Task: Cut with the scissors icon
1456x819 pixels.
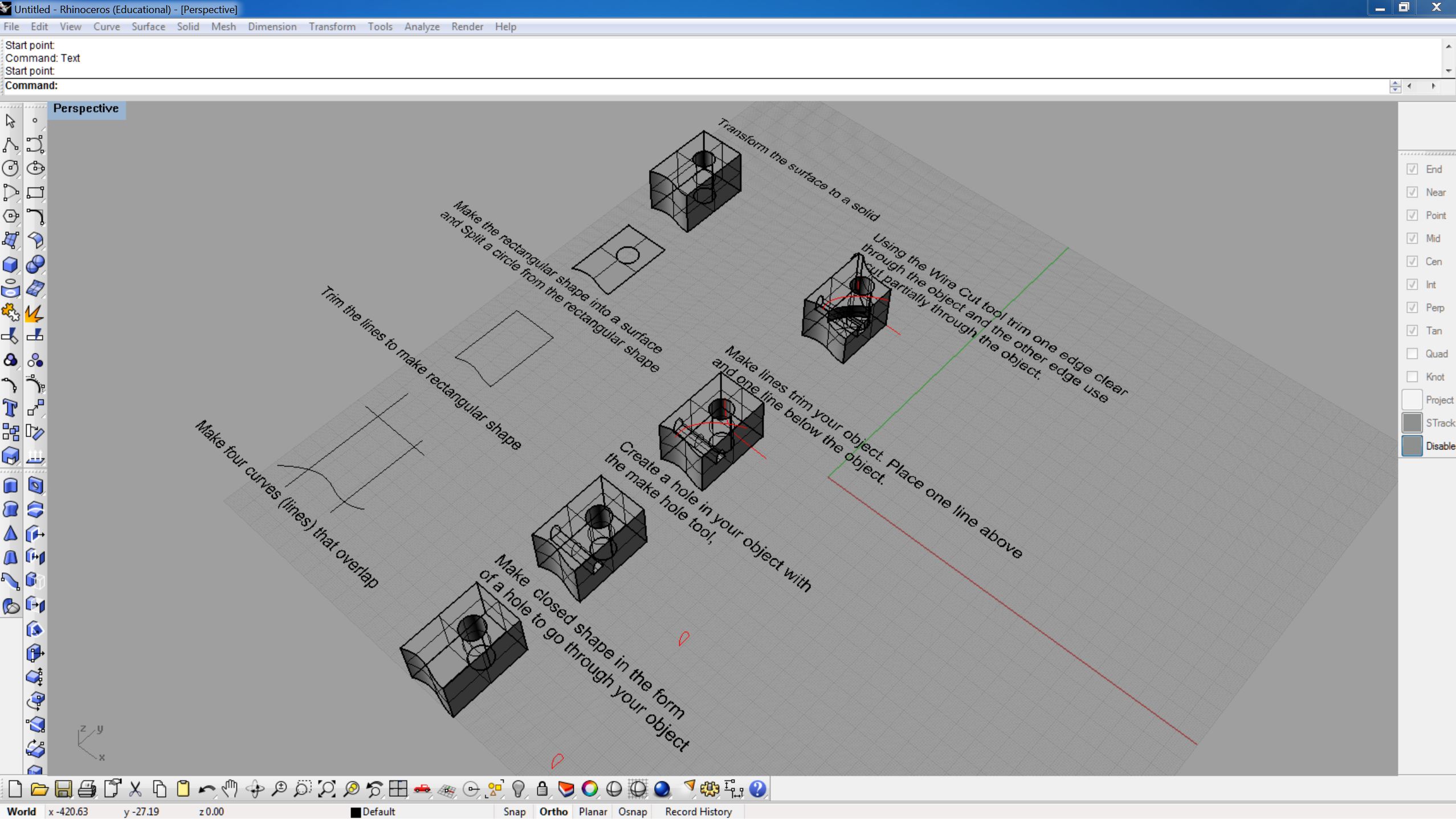Action: coord(135,789)
